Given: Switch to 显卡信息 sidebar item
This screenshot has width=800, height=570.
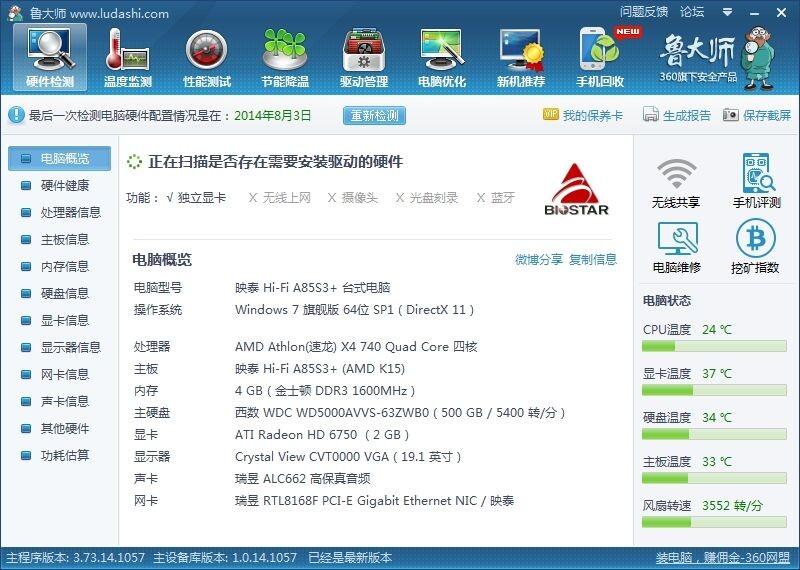Looking at the screenshot, I should coord(64,320).
